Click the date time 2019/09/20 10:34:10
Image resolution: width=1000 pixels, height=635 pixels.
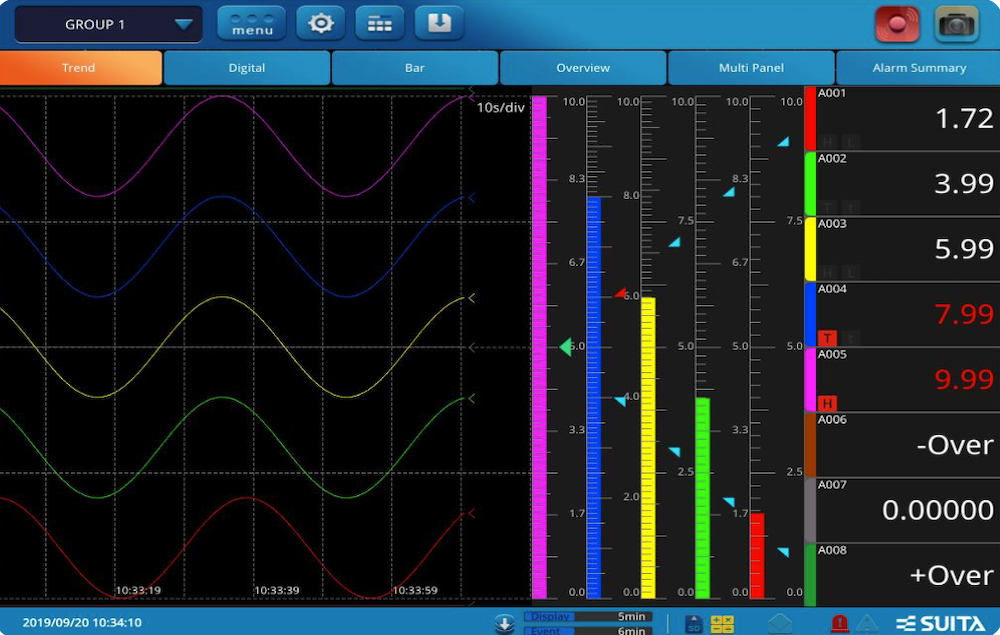pyautogui.click(x=82, y=622)
